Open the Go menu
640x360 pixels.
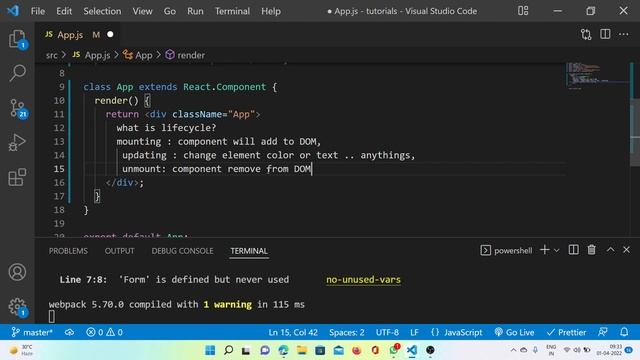pos(170,11)
